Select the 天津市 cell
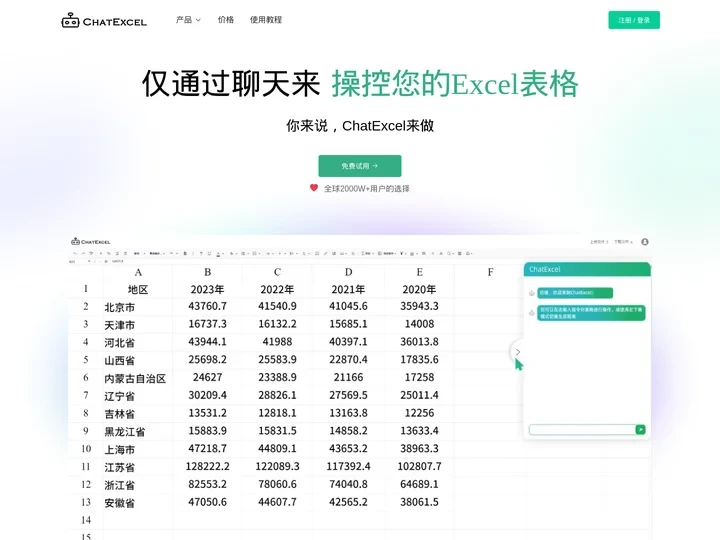 coord(138,325)
